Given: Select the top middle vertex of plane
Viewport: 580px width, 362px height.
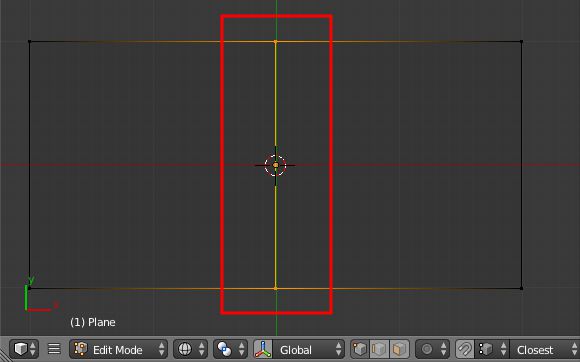Looking at the screenshot, I should coord(275,42).
